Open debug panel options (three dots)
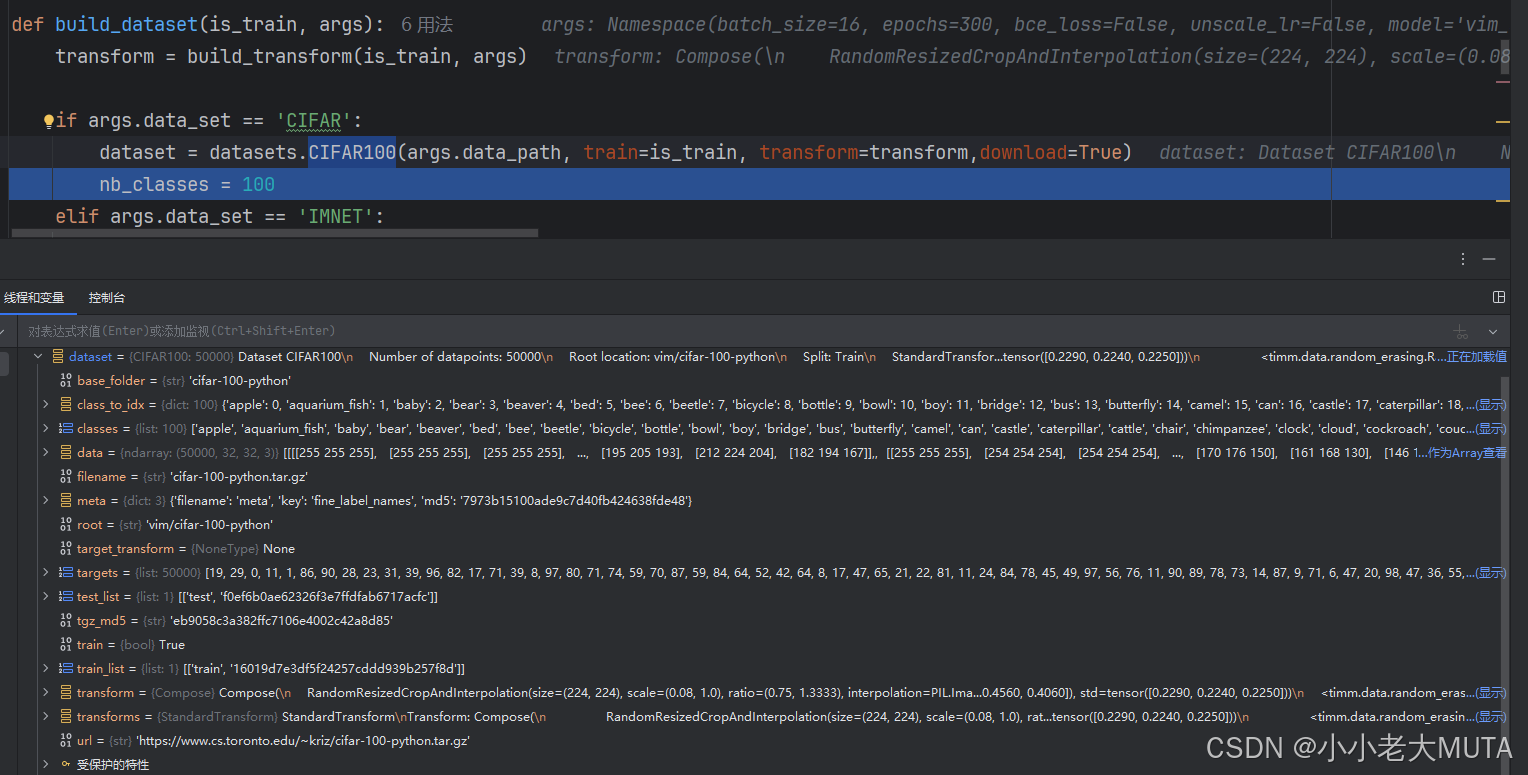The height and width of the screenshot is (775, 1528). (1464, 260)
